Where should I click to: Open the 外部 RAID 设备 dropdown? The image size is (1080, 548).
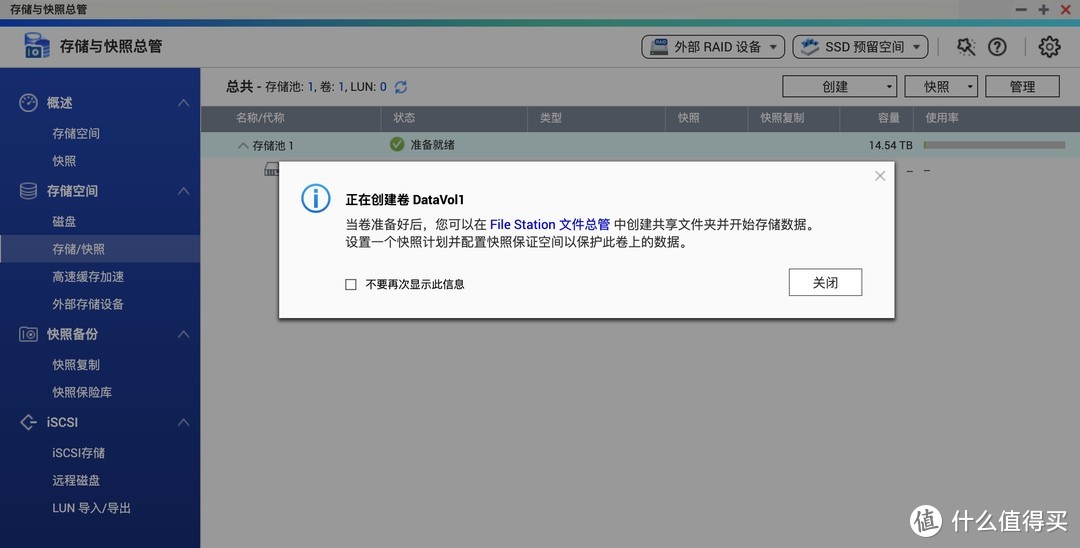pos(713,47)
